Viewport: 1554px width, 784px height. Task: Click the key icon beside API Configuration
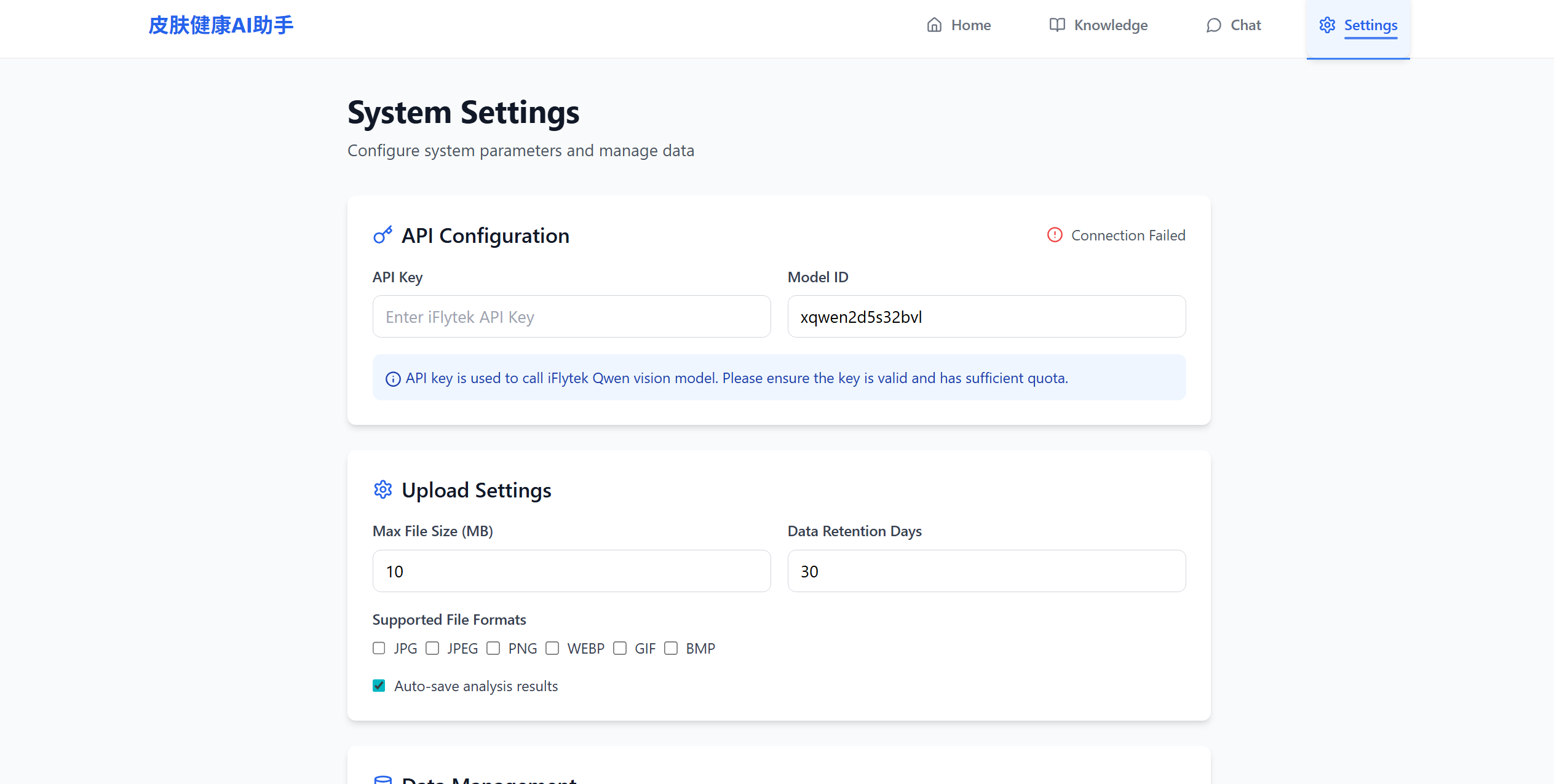click(383, 236)
